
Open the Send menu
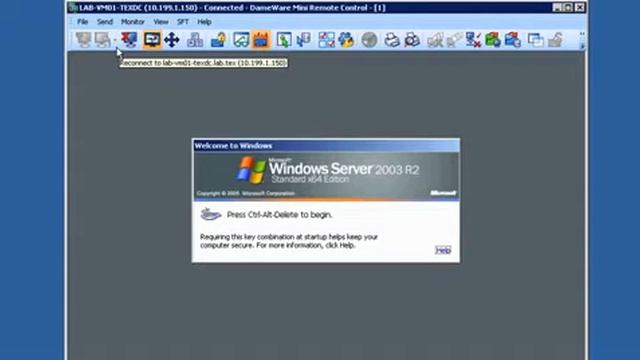click(104, 22)
